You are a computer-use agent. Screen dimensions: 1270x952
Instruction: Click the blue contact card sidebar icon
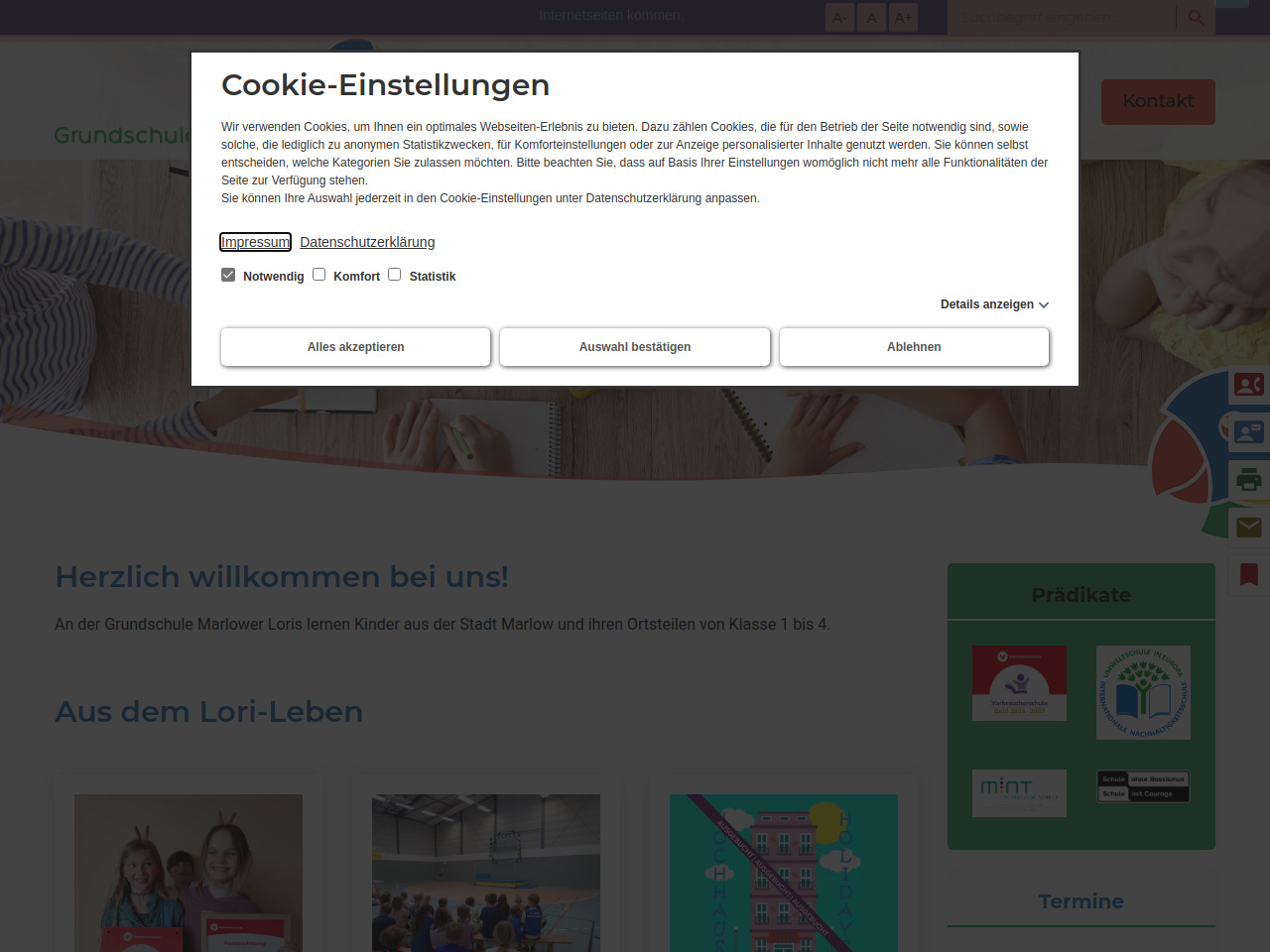[x=1248, y=431]
